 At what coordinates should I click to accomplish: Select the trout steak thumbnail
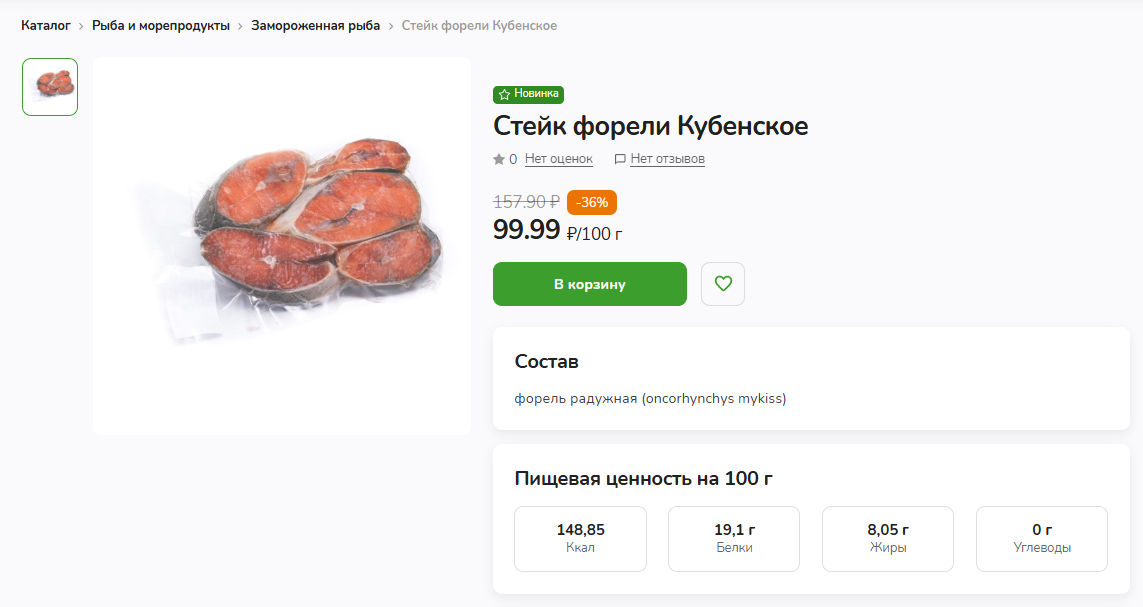(50, 87)
